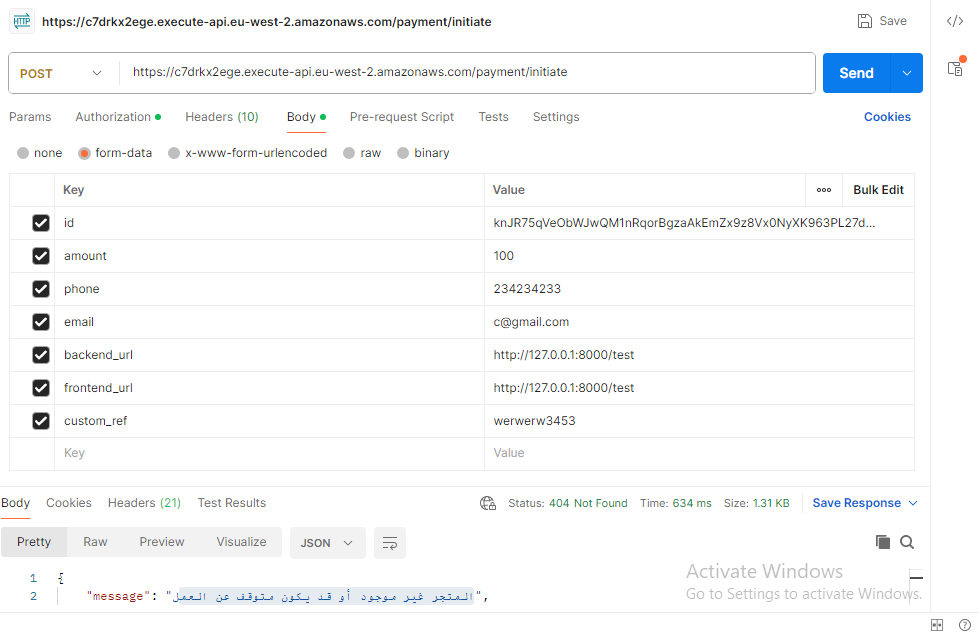Disable the custom_ref row checkbox

click(x=41, y=421)
